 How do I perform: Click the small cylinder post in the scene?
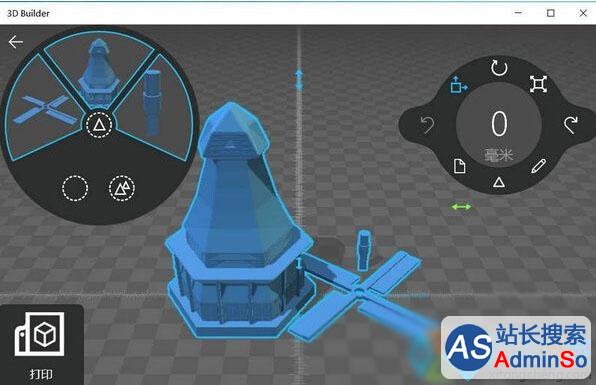pyautogui.click(x=364, y=250)
